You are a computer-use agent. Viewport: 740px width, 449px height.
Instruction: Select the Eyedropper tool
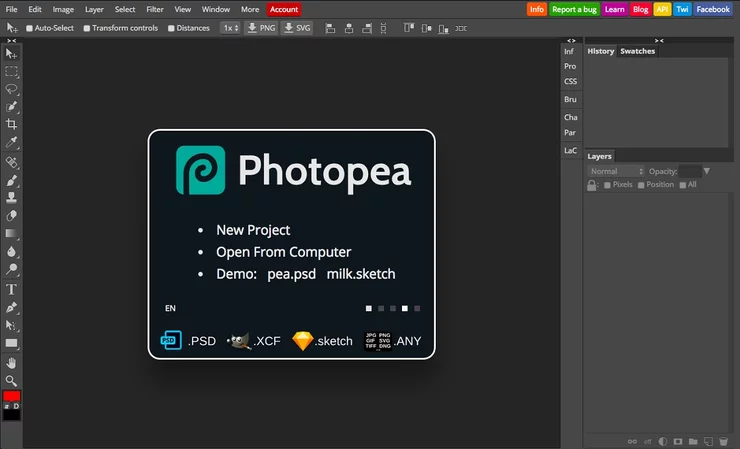tap(11, 142)
